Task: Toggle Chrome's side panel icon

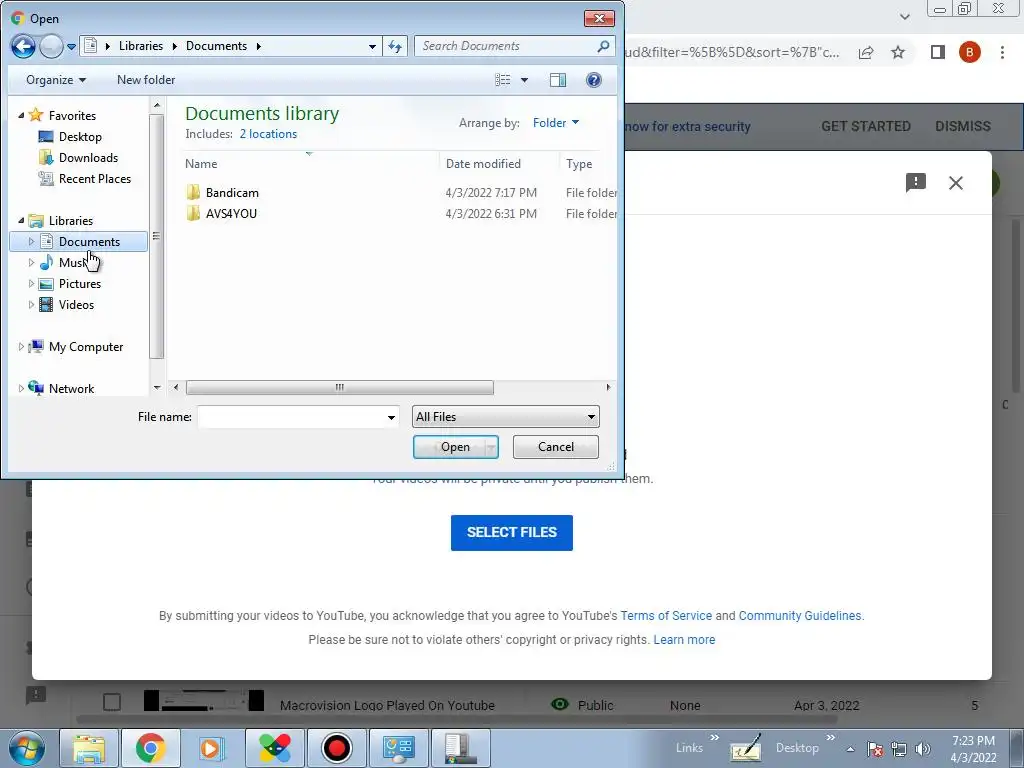Action: pos(938,52)
